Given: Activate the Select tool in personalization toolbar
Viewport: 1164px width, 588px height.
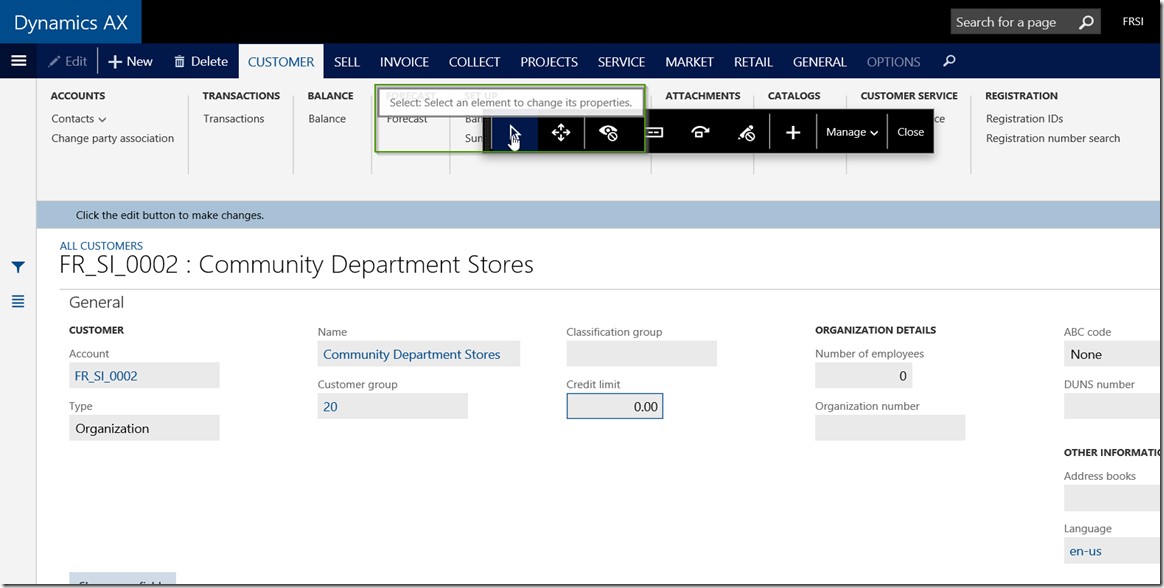Looking at the screenshot, I should click(513, 133).
